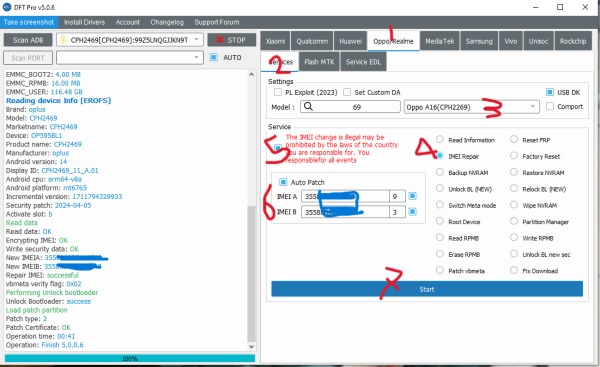Viewport: 600px width, 367px height.
Task: Open the empty port selection dropdown
Action: pos(130,57)
